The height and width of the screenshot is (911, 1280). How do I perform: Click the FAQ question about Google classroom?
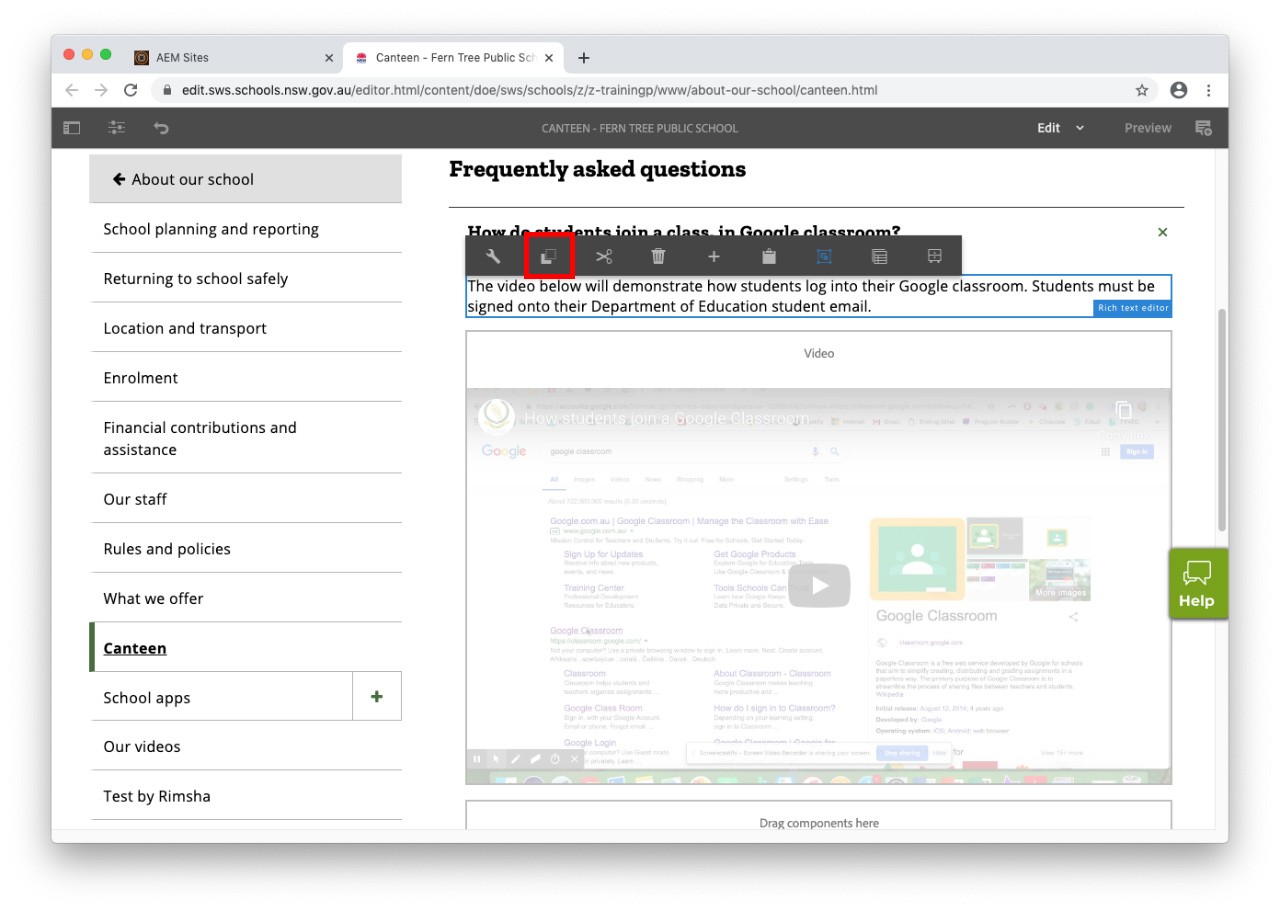pos(684,232)
